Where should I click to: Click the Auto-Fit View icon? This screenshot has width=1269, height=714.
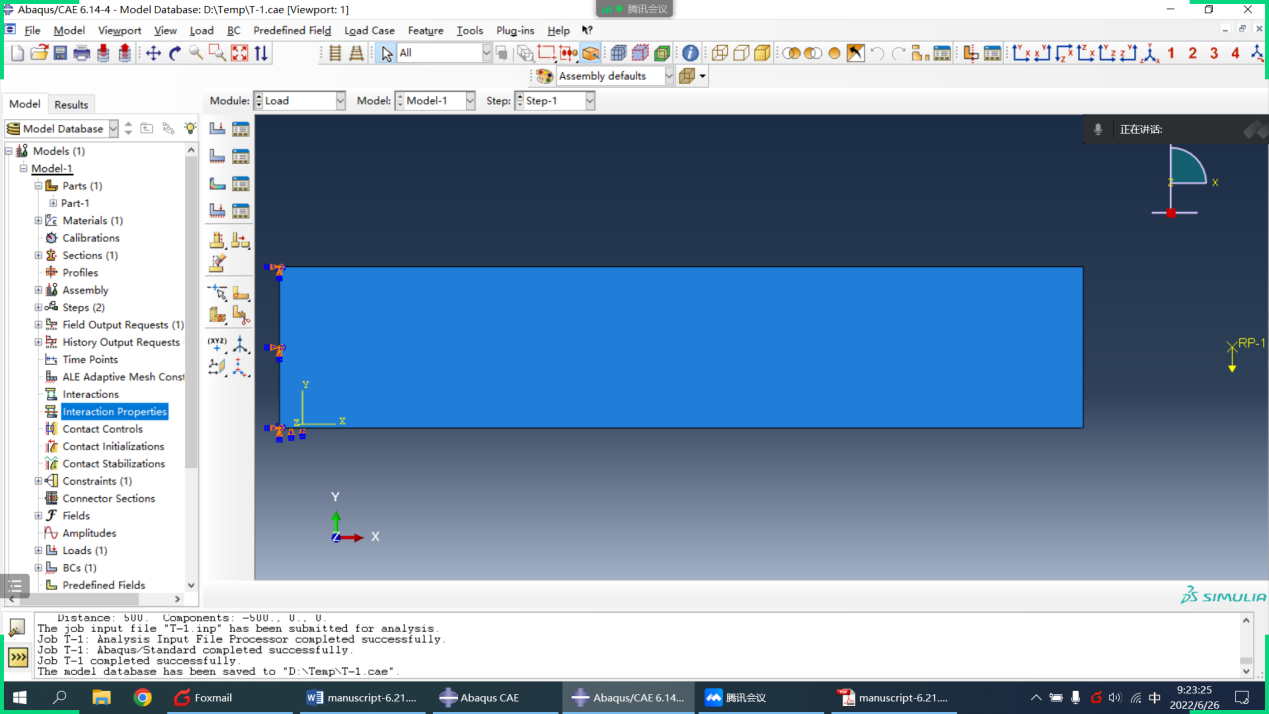point(240,53)
